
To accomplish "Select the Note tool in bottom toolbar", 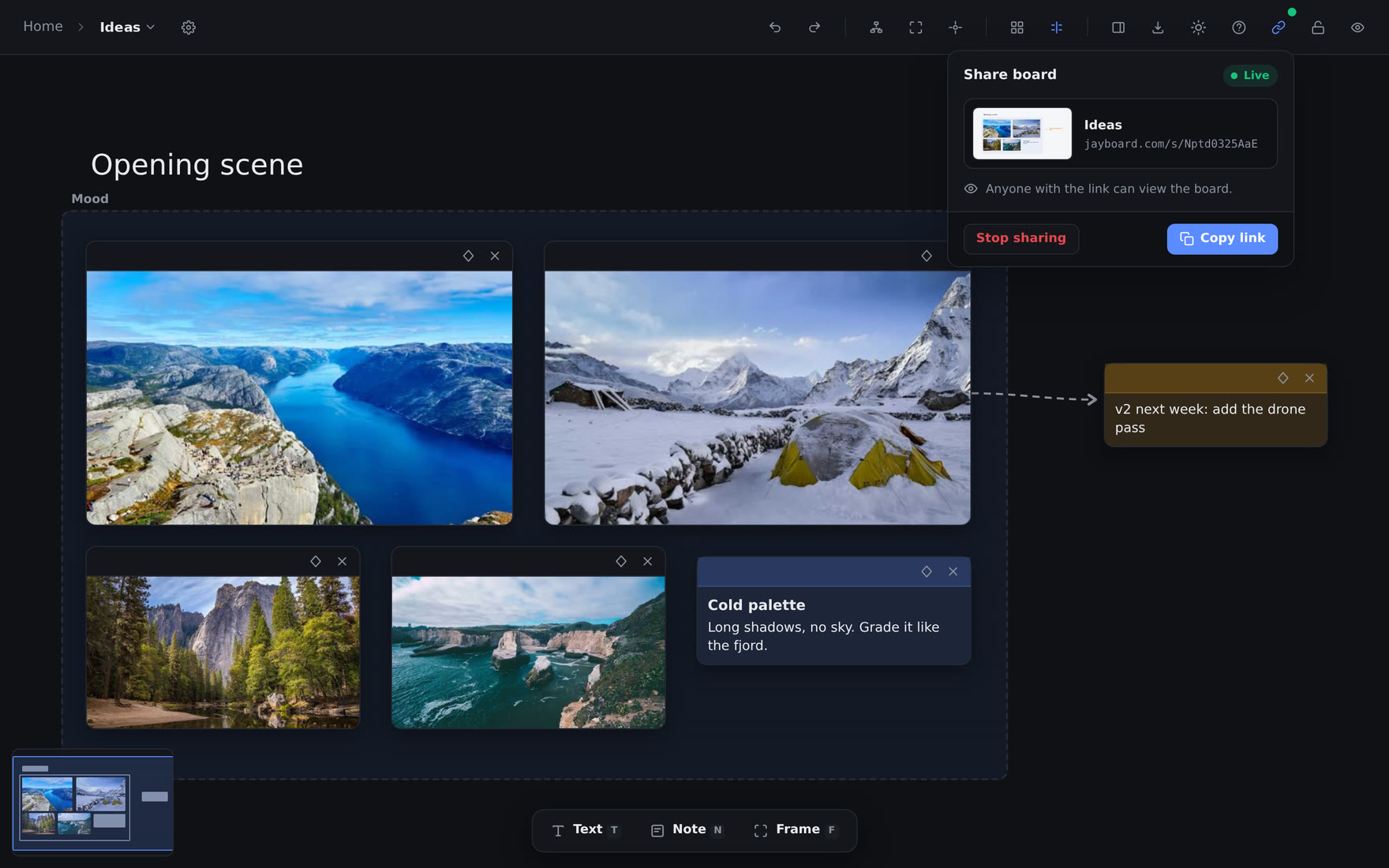I will coord(687,830).
